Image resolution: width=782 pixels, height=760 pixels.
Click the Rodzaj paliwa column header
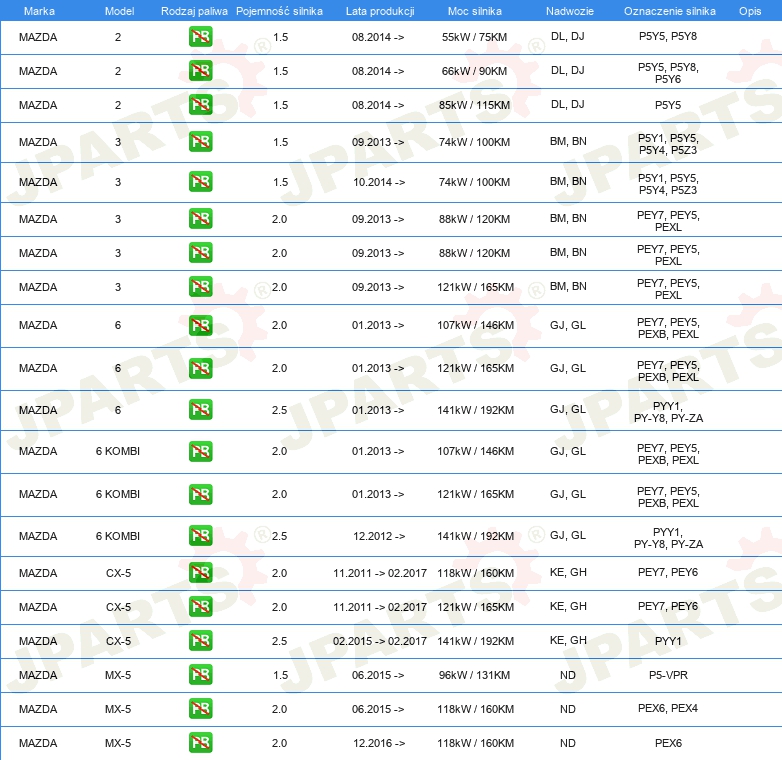coord(194,11)
